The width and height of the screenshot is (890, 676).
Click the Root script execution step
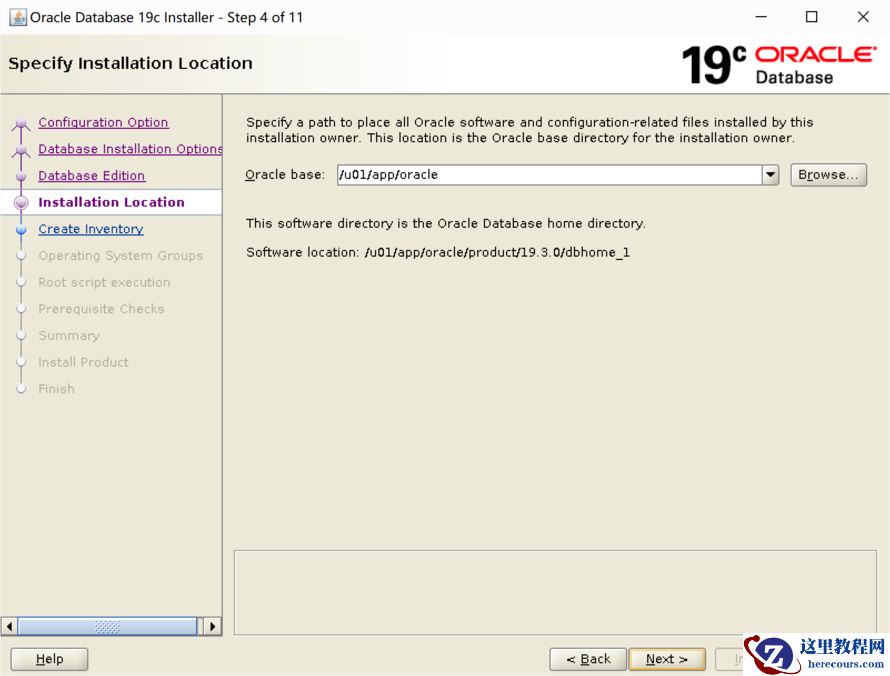[x=104, y=282]
